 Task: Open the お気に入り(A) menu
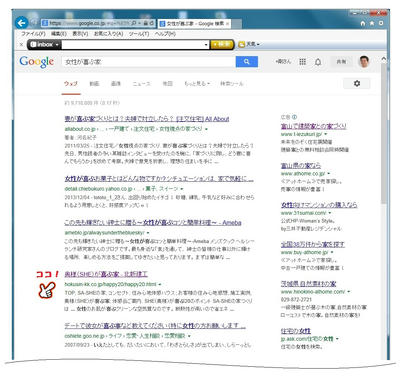tap(108, 34)
